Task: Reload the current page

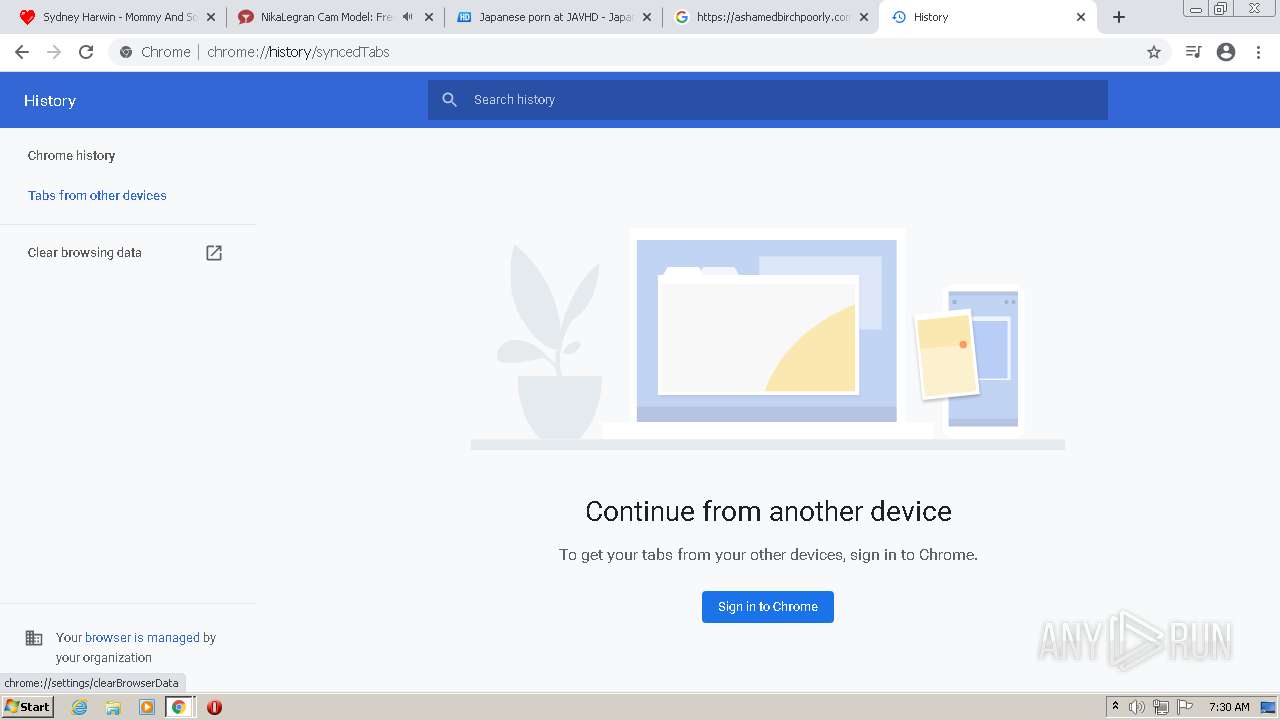Action: click(x=86, y=52)
